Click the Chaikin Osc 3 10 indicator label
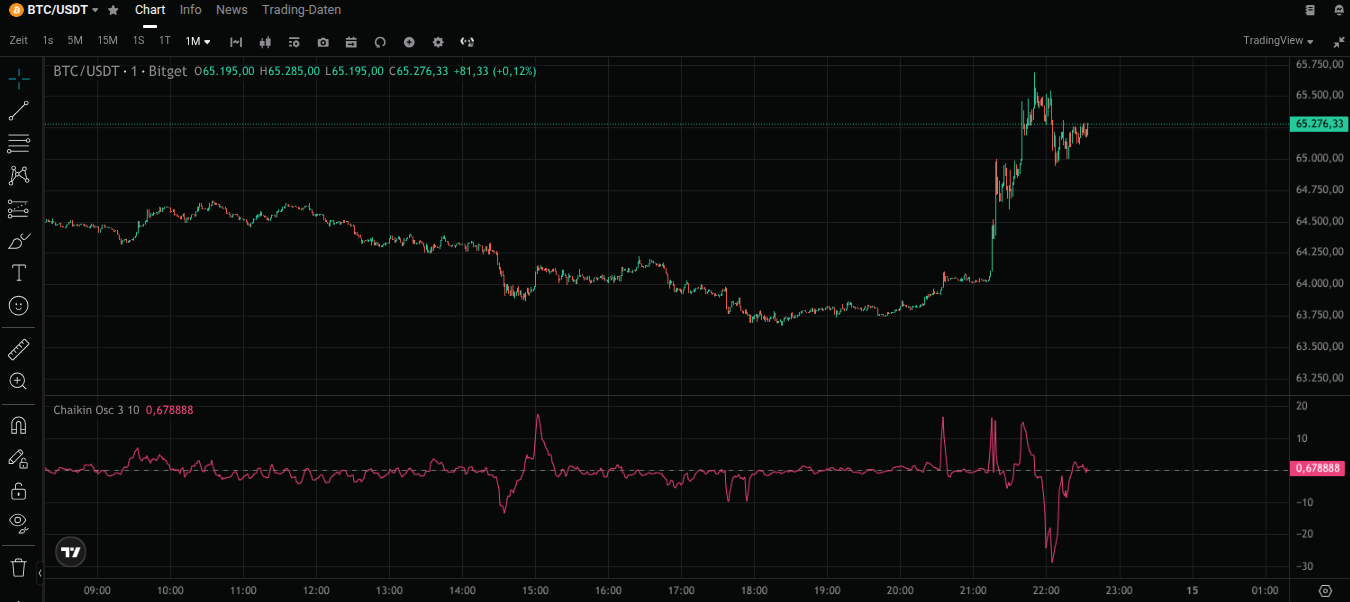This screenshot has height=602, width=1350. tap(96, 410)
